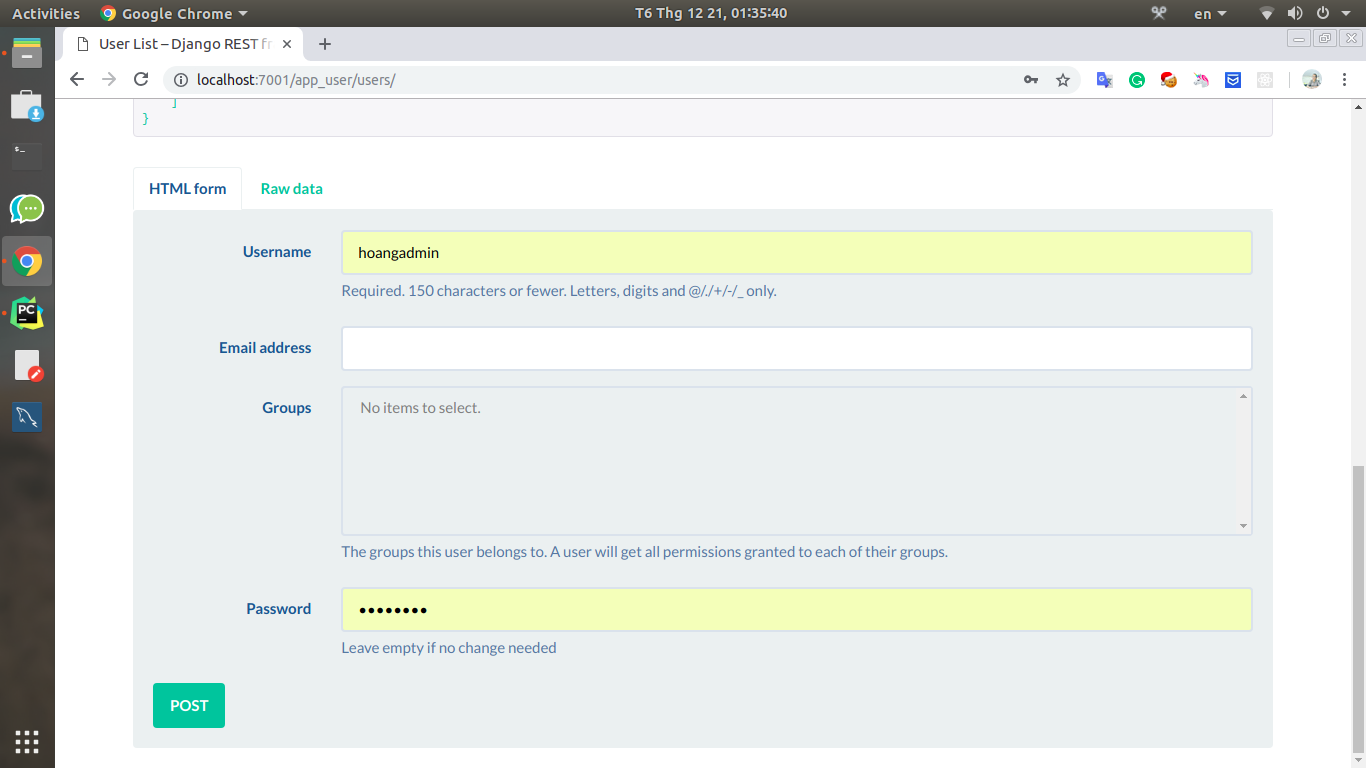Click Activities in the top bar
This screenshot has height=768, width=1366.
pyautogui.click(x=46, y=13)
